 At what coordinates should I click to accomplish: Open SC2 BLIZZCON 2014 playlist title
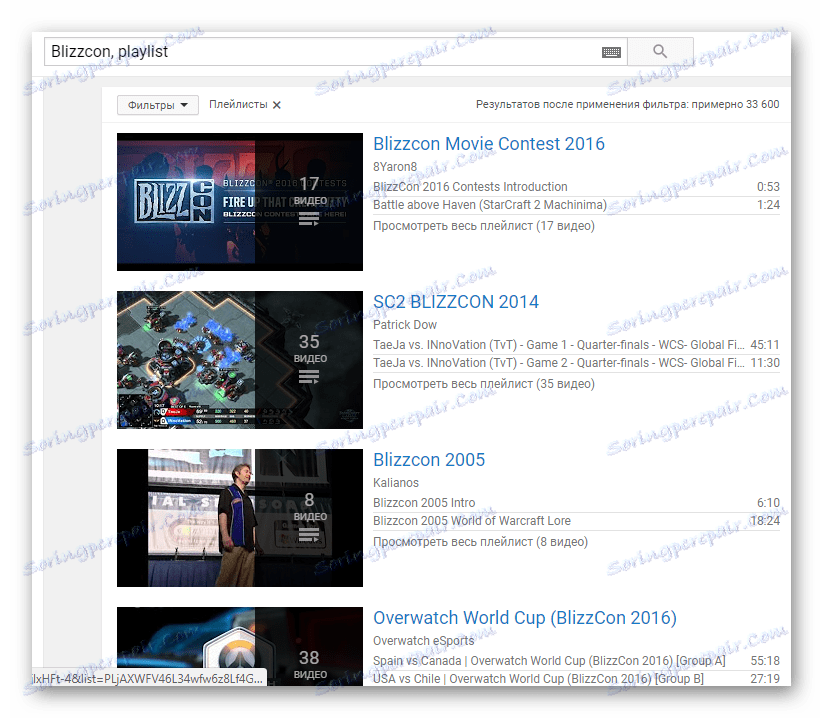(456, 302)
